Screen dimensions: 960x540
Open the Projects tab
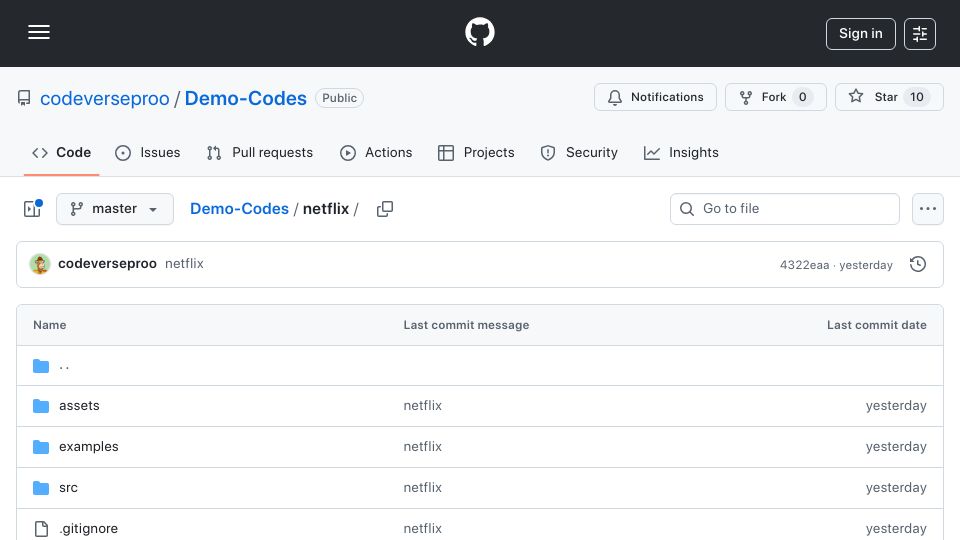point(476,152)
